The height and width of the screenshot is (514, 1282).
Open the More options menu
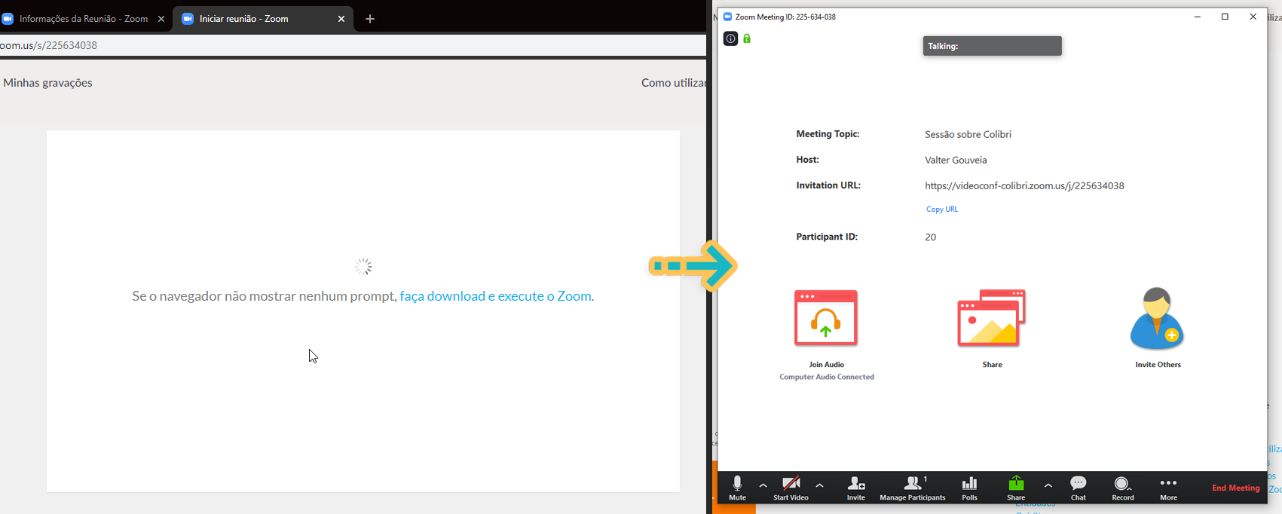point(1168,486)
